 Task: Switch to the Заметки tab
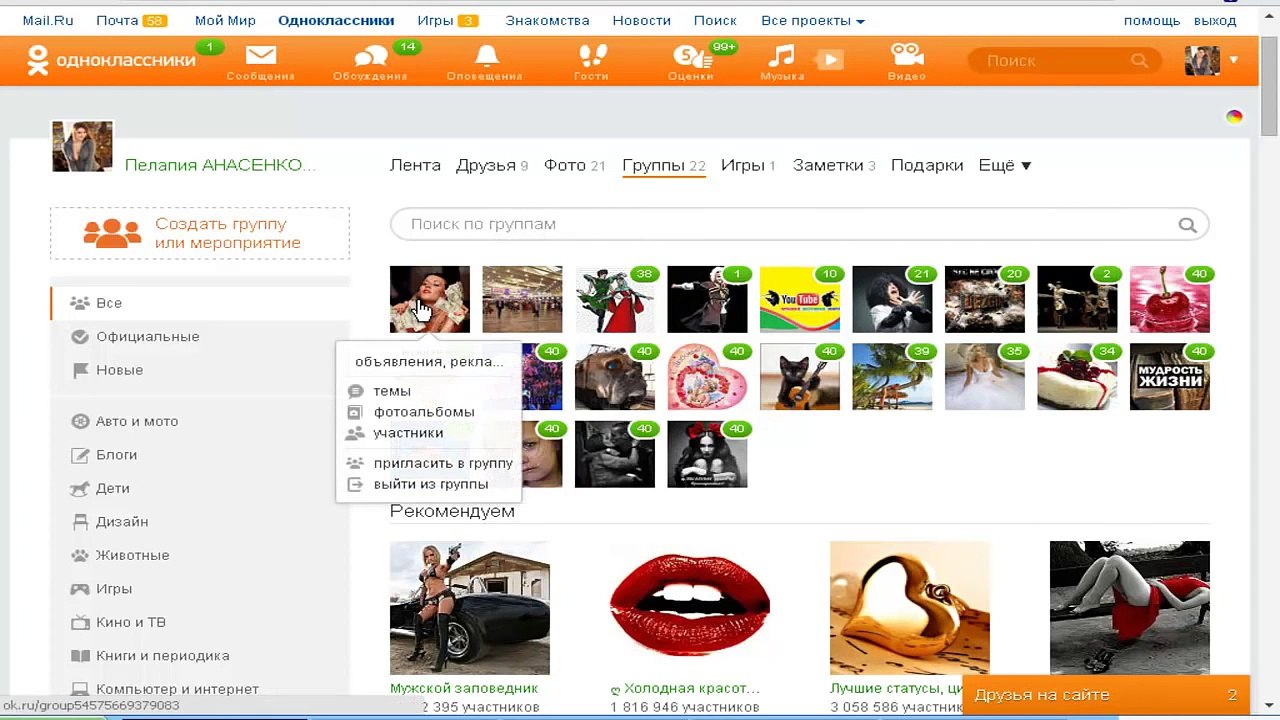(x=834, y=165)
